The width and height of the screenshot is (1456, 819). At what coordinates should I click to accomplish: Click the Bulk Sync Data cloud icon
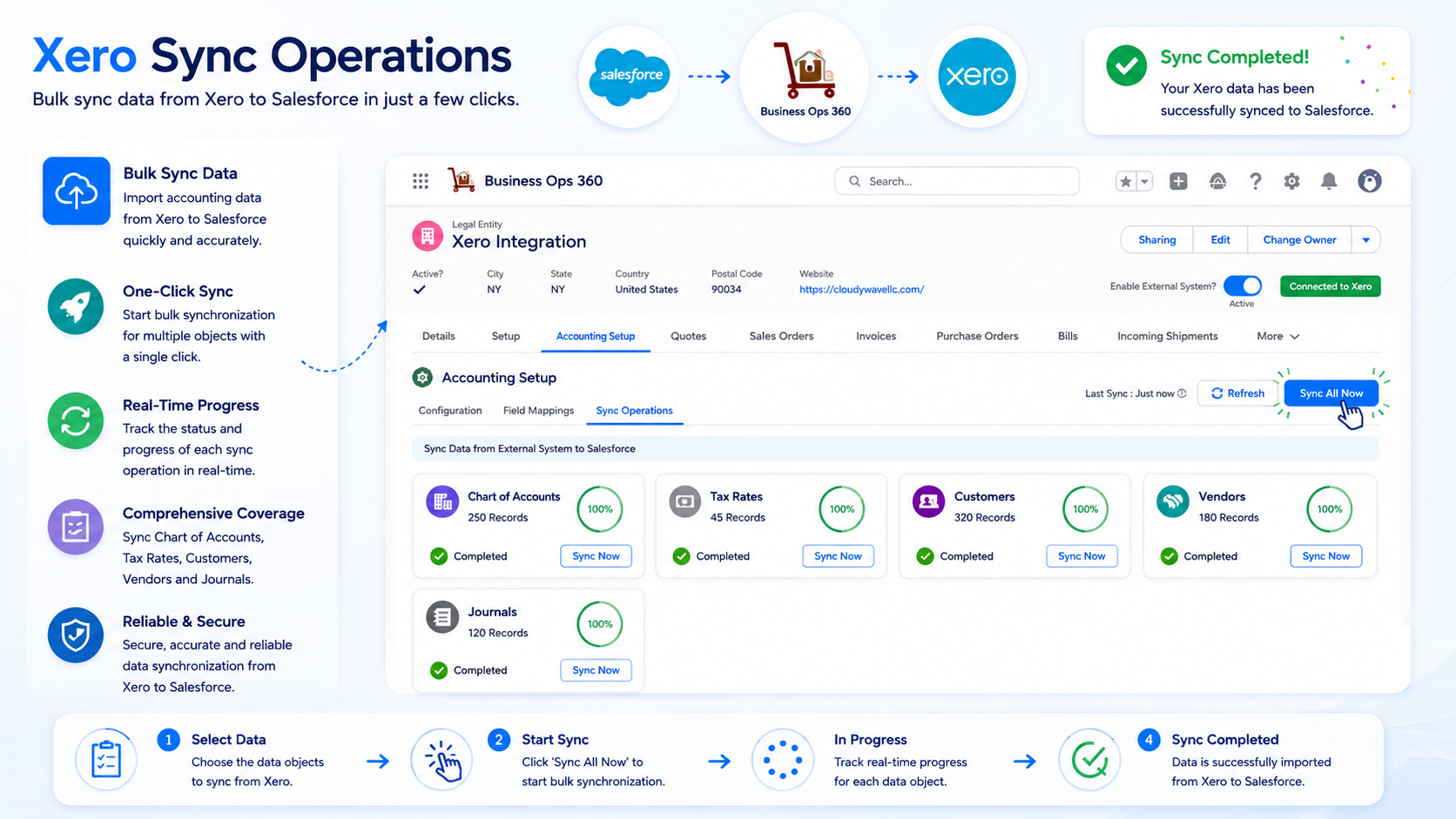click(77, 191)
